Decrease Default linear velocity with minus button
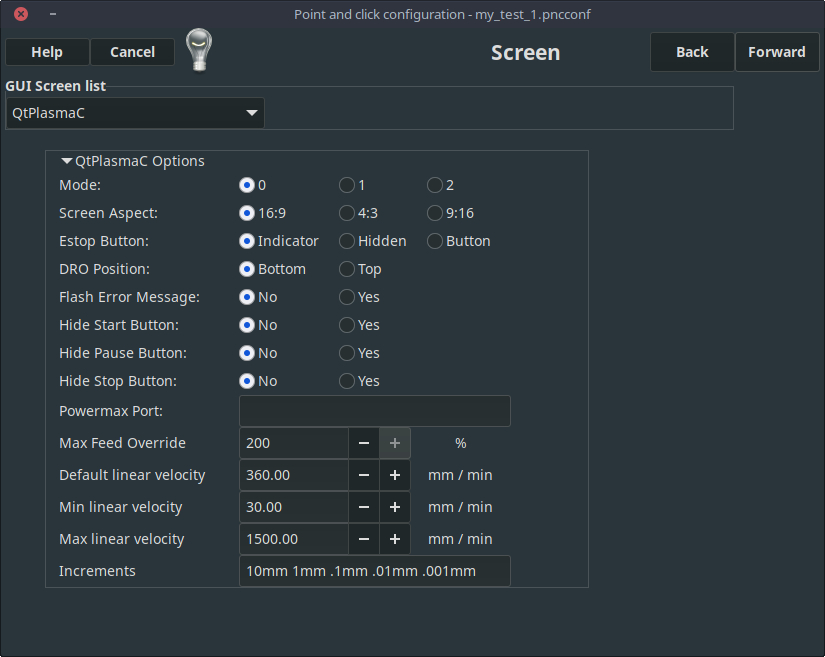Image resolution: width=825 pixels, height=657 pixels. pyautogui.click(x=363, y=474)
